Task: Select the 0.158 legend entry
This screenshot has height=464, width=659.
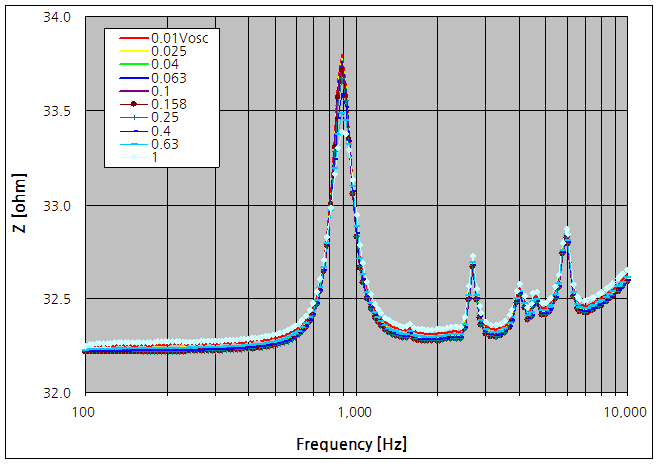Action: point(153,104)
